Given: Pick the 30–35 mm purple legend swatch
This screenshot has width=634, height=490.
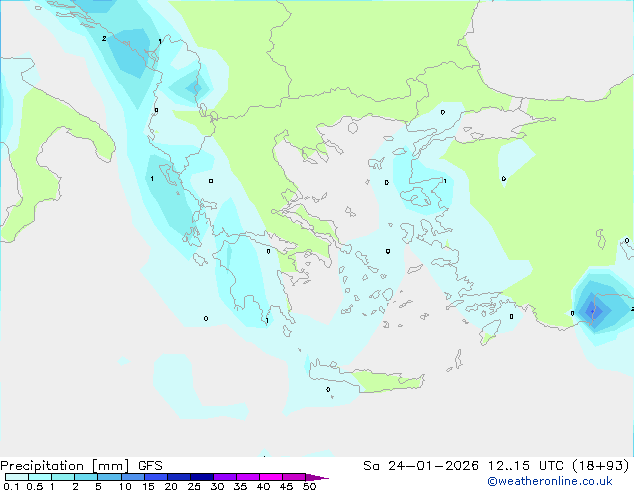Looking at the screenshot, I should pyautogui.click(x=224, y=477).
